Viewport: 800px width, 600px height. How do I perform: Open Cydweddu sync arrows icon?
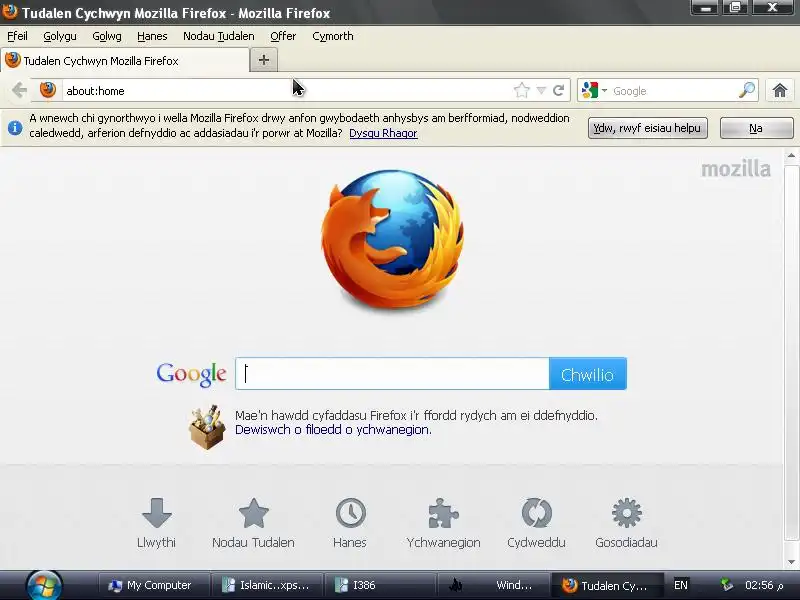coord(536,513)
